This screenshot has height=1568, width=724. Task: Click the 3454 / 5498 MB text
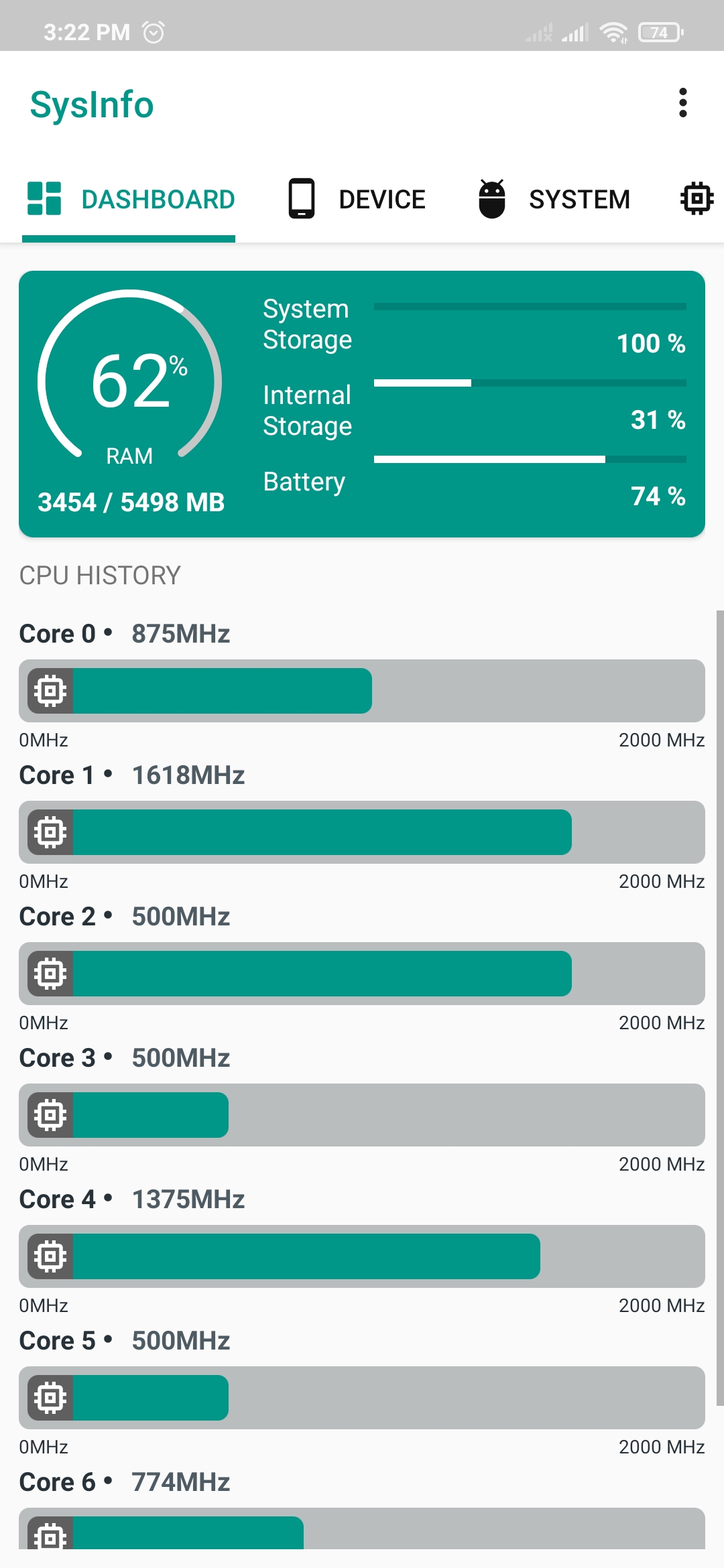click(131, 502)
